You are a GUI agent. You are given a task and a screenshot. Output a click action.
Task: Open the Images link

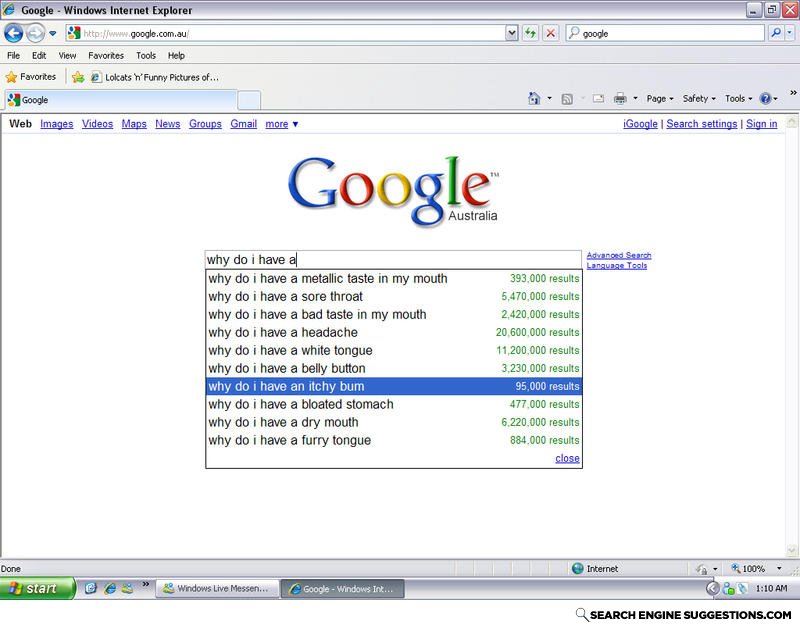(x=57, y=124)
